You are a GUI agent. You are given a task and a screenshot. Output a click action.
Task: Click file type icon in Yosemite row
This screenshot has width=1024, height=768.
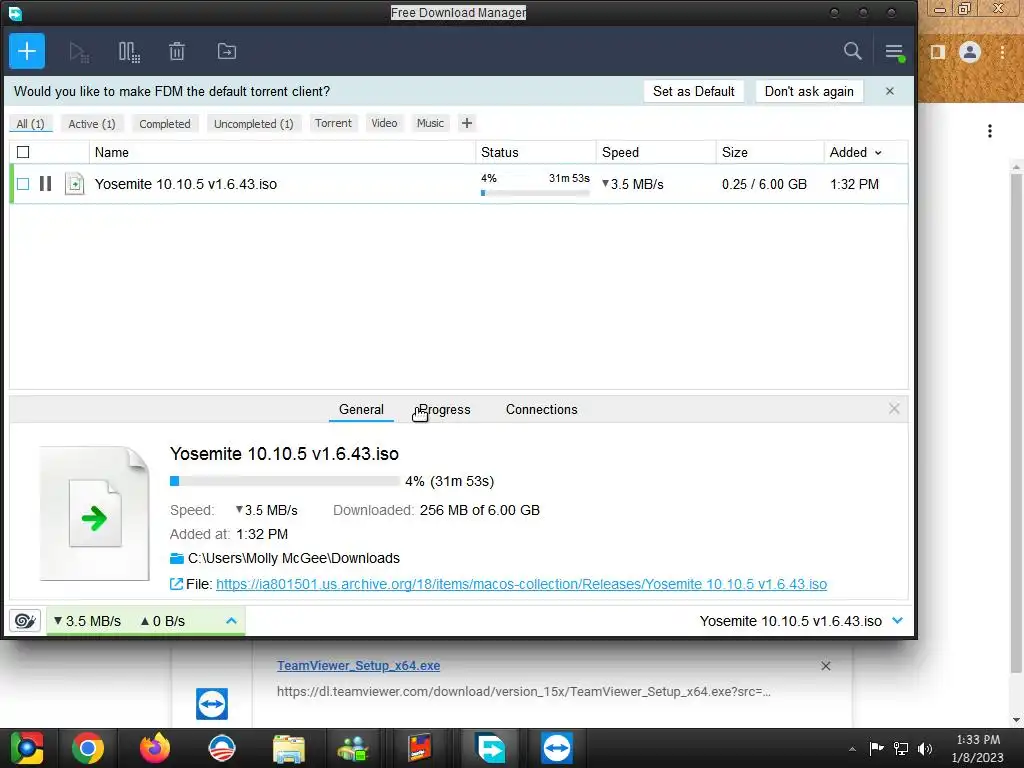74,184
